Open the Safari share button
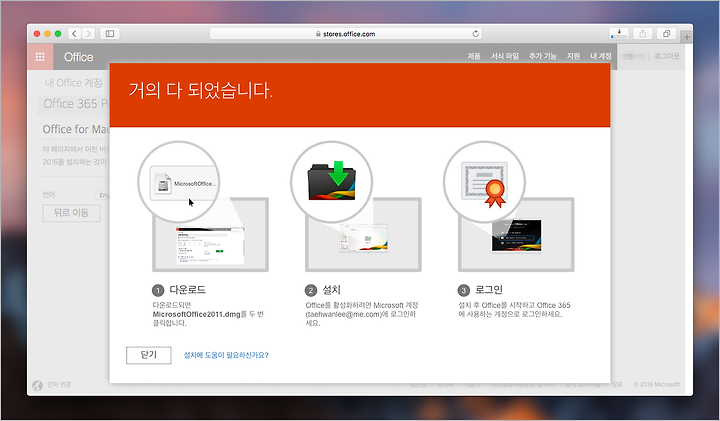Screen dimensions: 720x421 point(642,34)
